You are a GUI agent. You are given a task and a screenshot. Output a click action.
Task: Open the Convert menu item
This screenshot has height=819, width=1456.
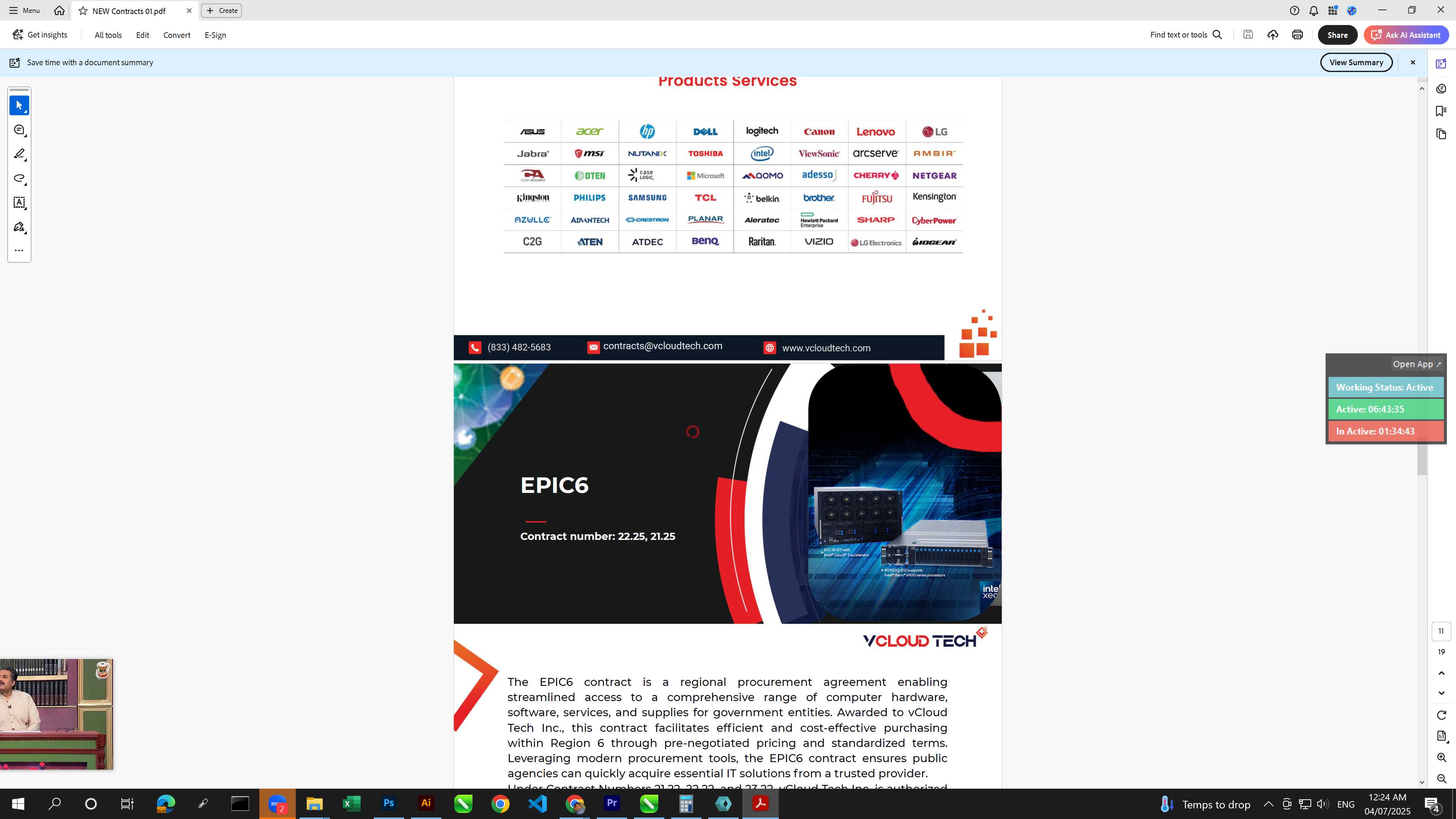coord(177,35)
